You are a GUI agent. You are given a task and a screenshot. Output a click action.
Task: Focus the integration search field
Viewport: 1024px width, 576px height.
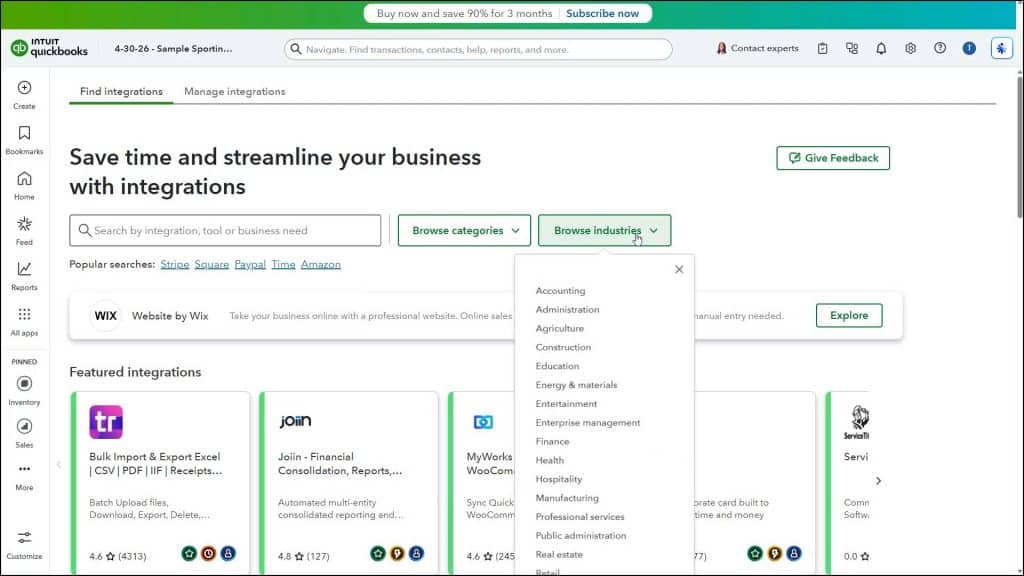[x=225, y=231]
